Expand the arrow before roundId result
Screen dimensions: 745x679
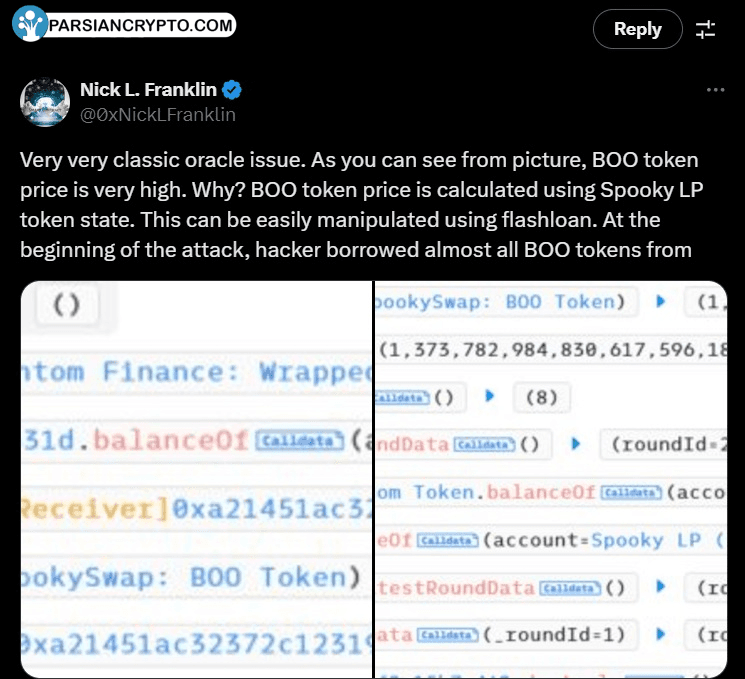pyautogui.click(x=575, y=444)
